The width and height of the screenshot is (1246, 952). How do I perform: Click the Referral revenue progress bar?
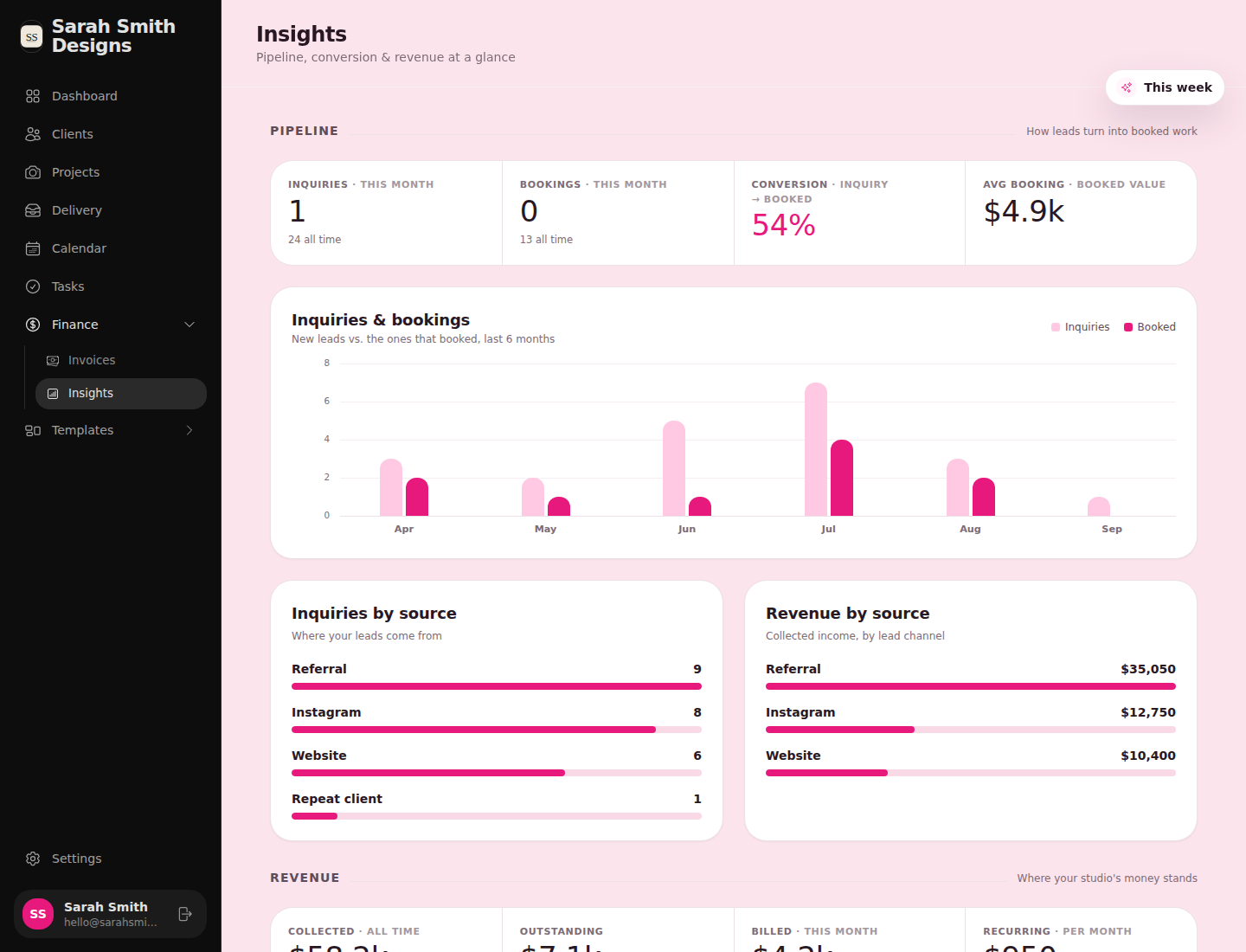coord(971,686)
